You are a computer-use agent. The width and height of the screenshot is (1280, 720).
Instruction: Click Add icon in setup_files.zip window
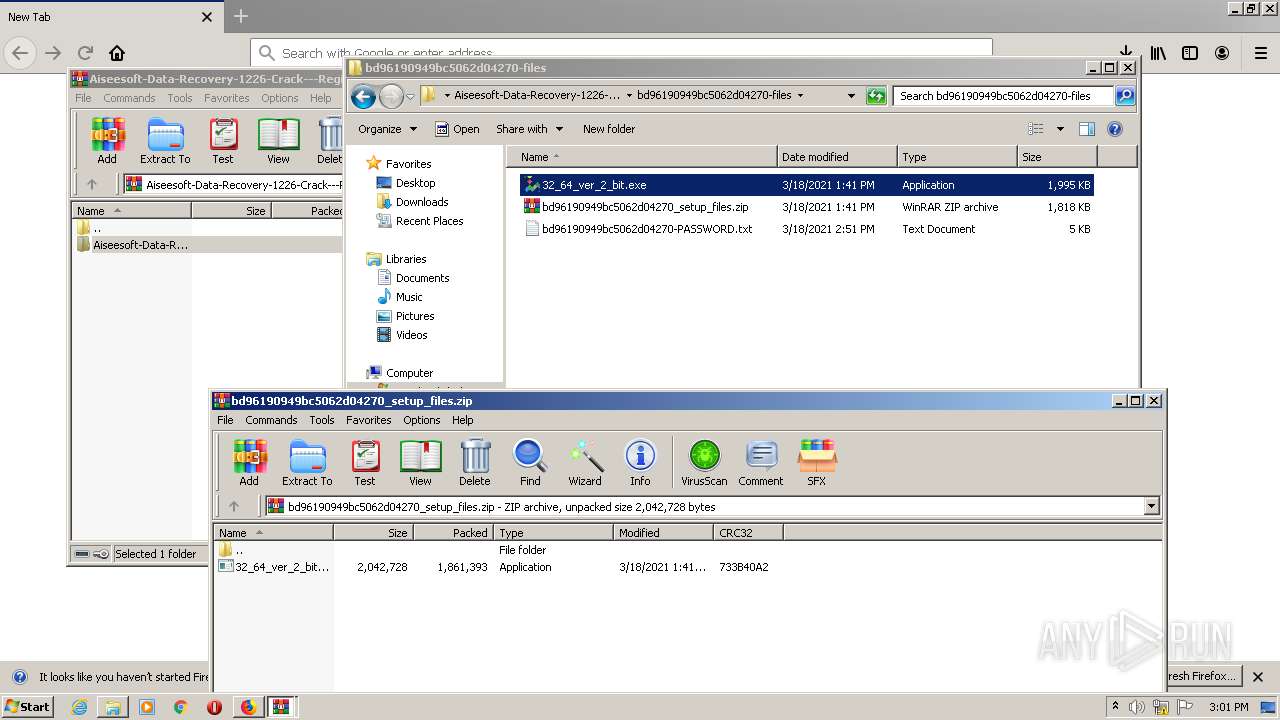click(249, 463)
